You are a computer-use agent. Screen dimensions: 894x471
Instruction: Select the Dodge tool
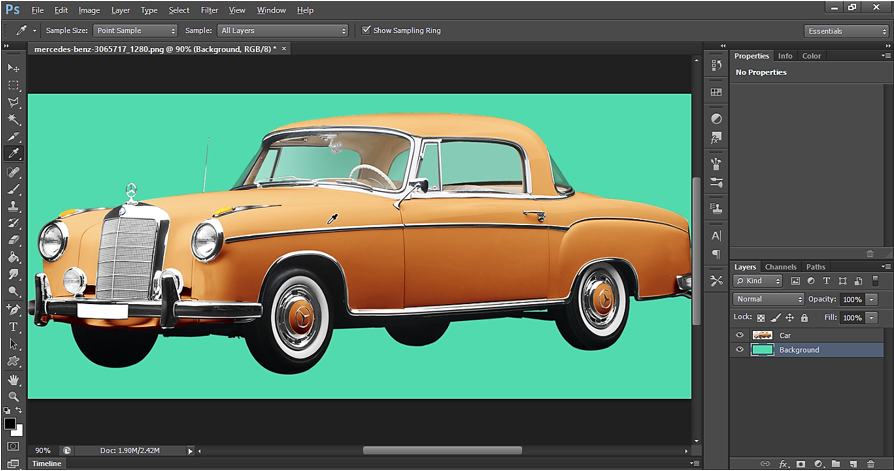[13, 291]
